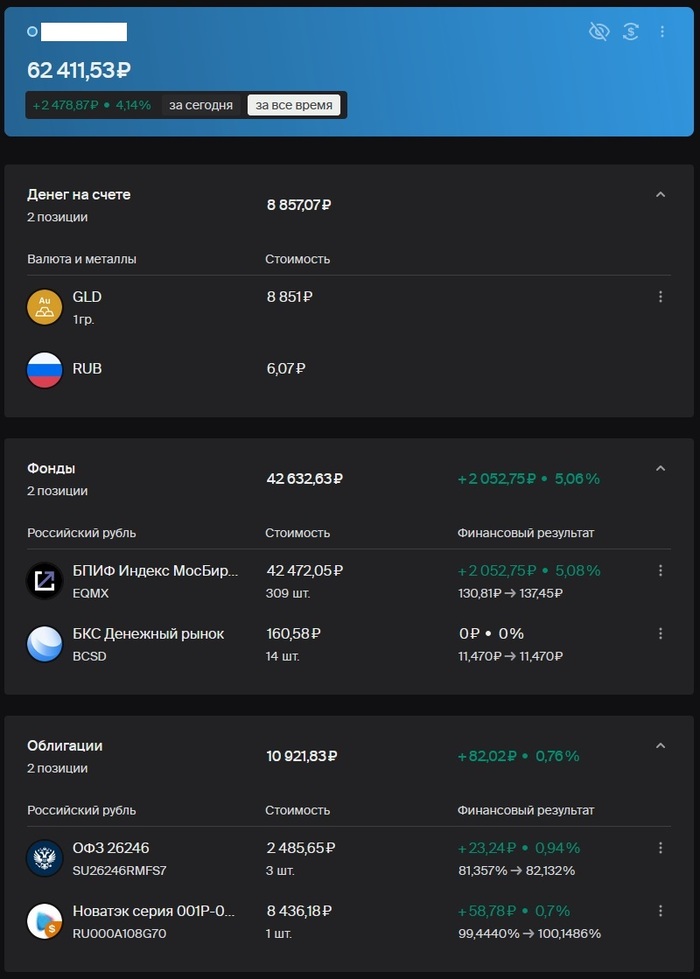Screen dimensions: 700x979
Task: Click the RUB Russian flag icon
Action: click(44, 369)
